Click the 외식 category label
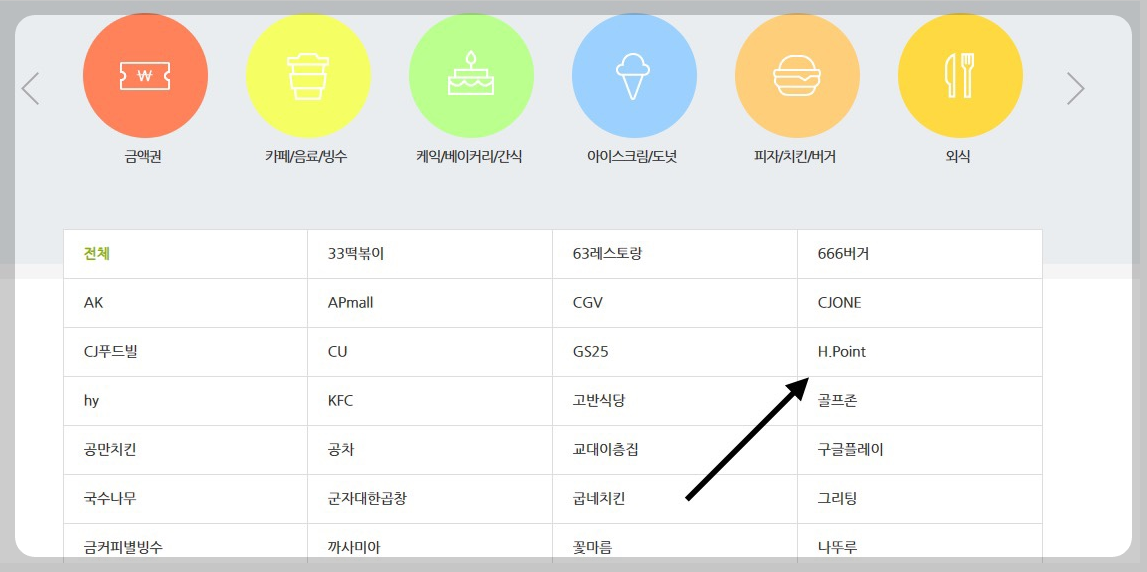 (958, 157)
